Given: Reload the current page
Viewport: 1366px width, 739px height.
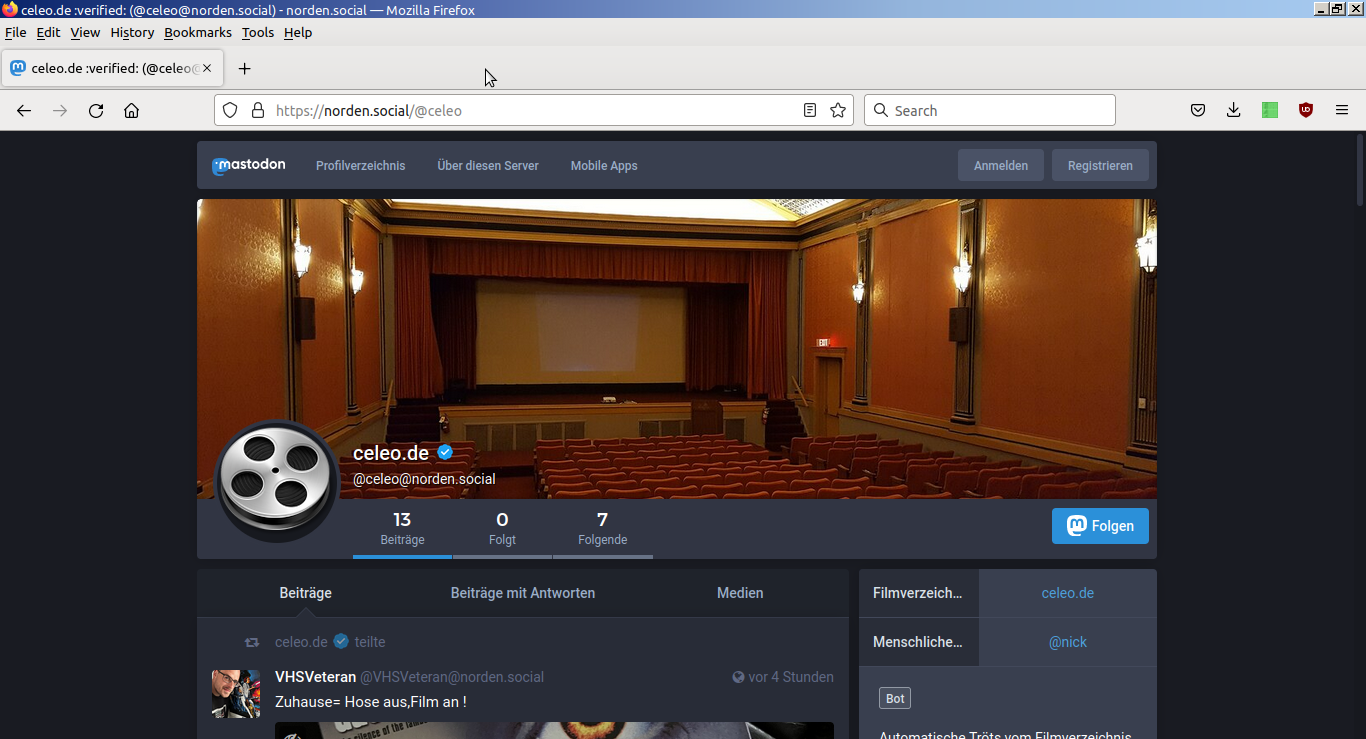Looking at the screenshot, I should point(96,111).
